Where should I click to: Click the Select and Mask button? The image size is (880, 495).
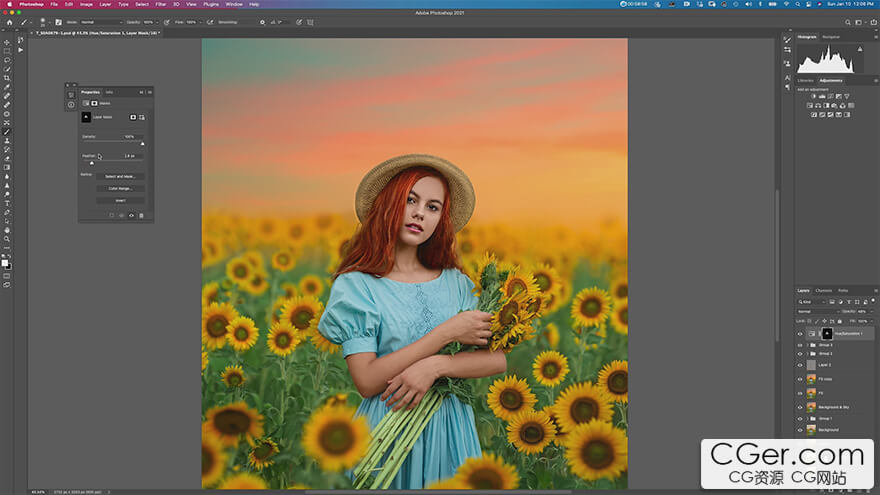coord(120,176)
